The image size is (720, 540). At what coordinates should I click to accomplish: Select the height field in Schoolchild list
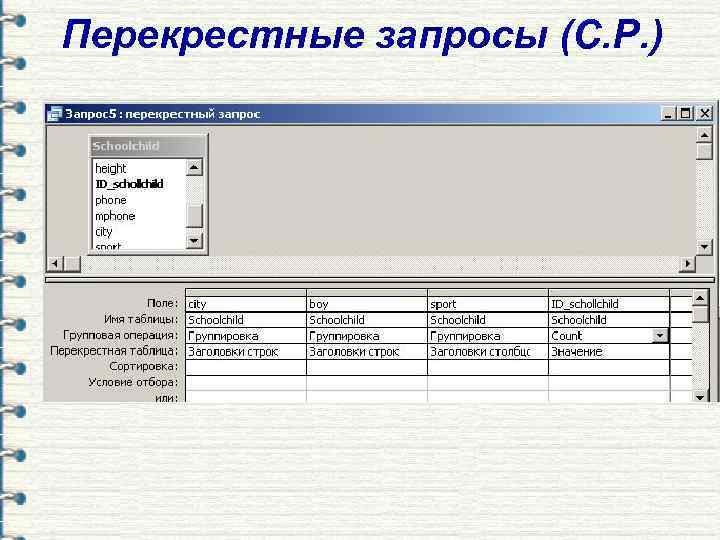click(111, 169)
